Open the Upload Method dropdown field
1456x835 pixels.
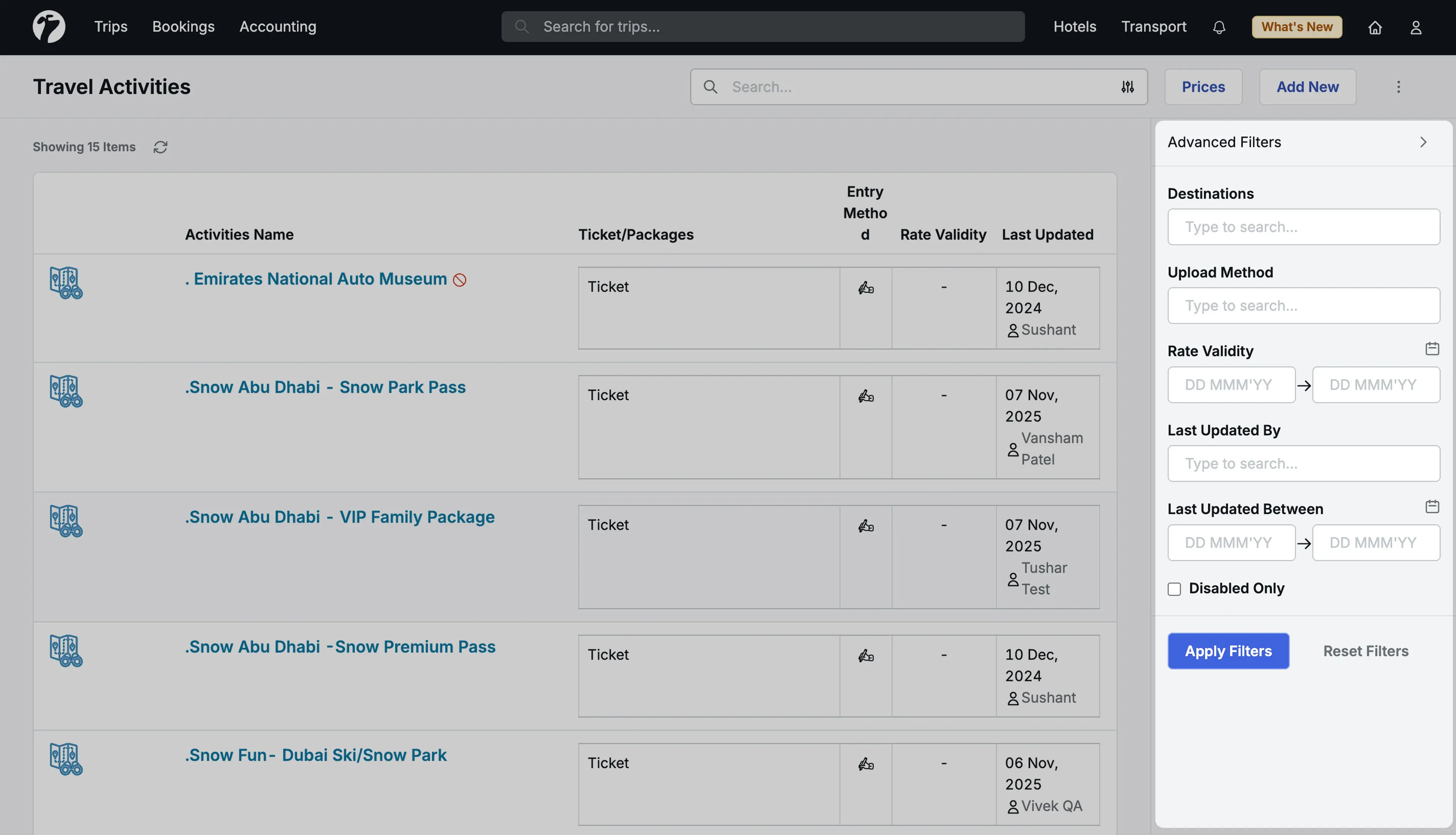pos(1303,305)
